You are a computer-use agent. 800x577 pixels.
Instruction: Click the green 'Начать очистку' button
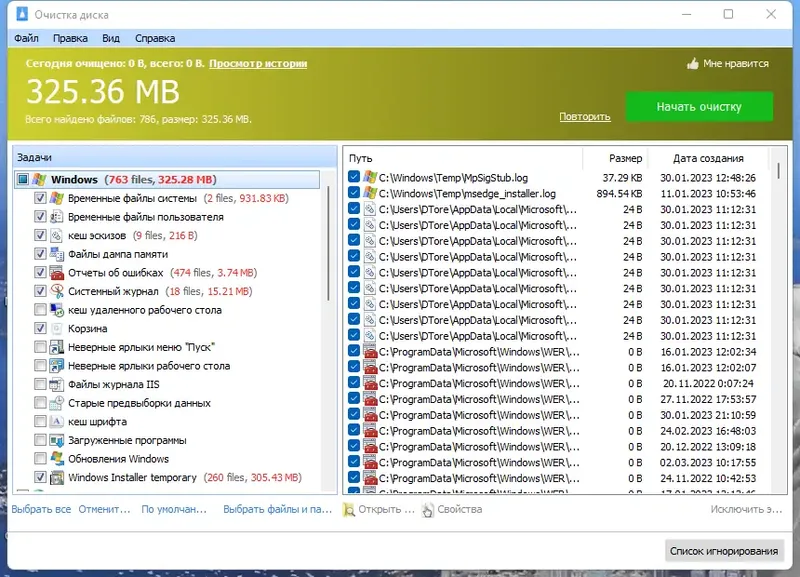coord(699,107)
